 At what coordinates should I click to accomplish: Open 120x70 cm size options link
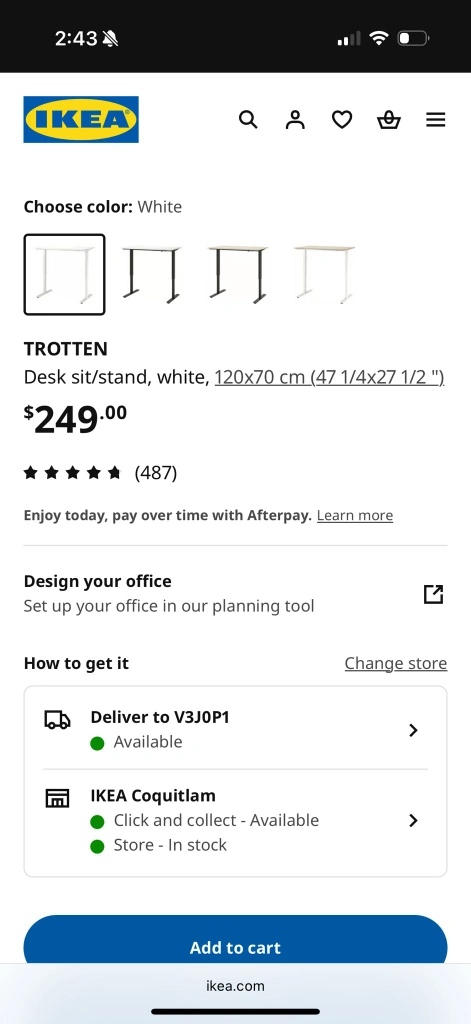(x=329, y=377)
